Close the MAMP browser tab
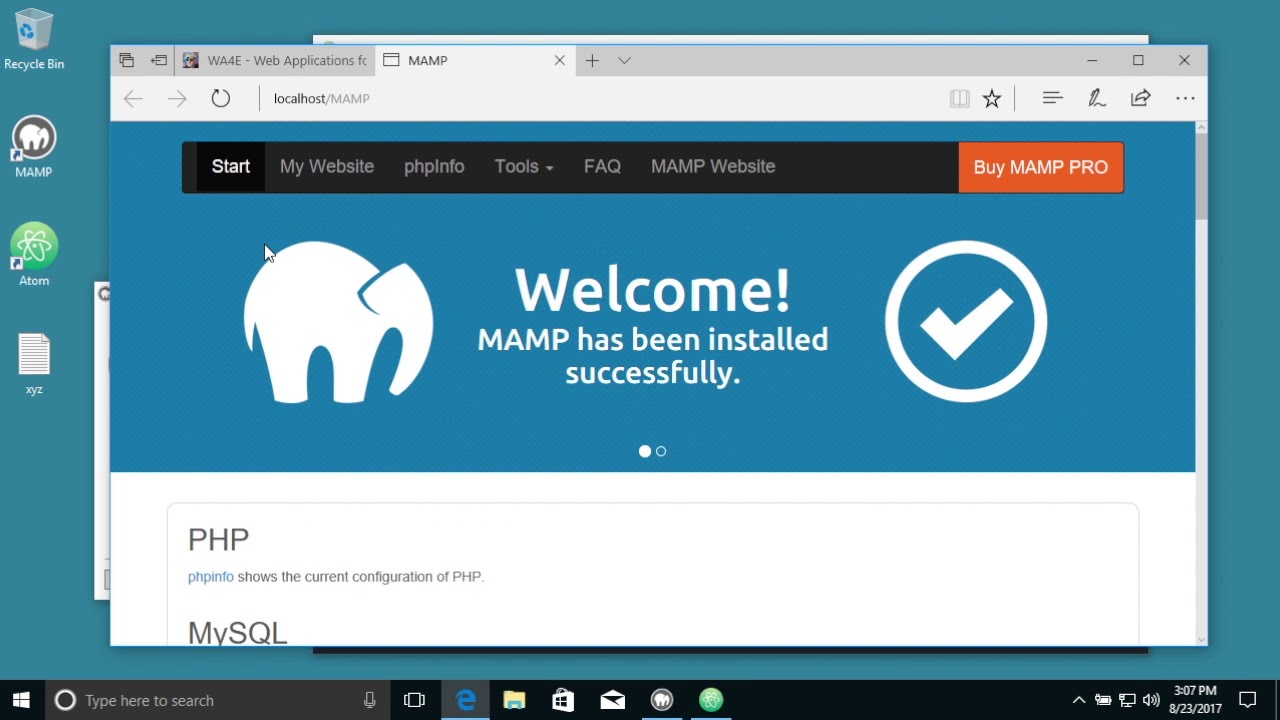The image size is (1280, 720). [560, 61]
